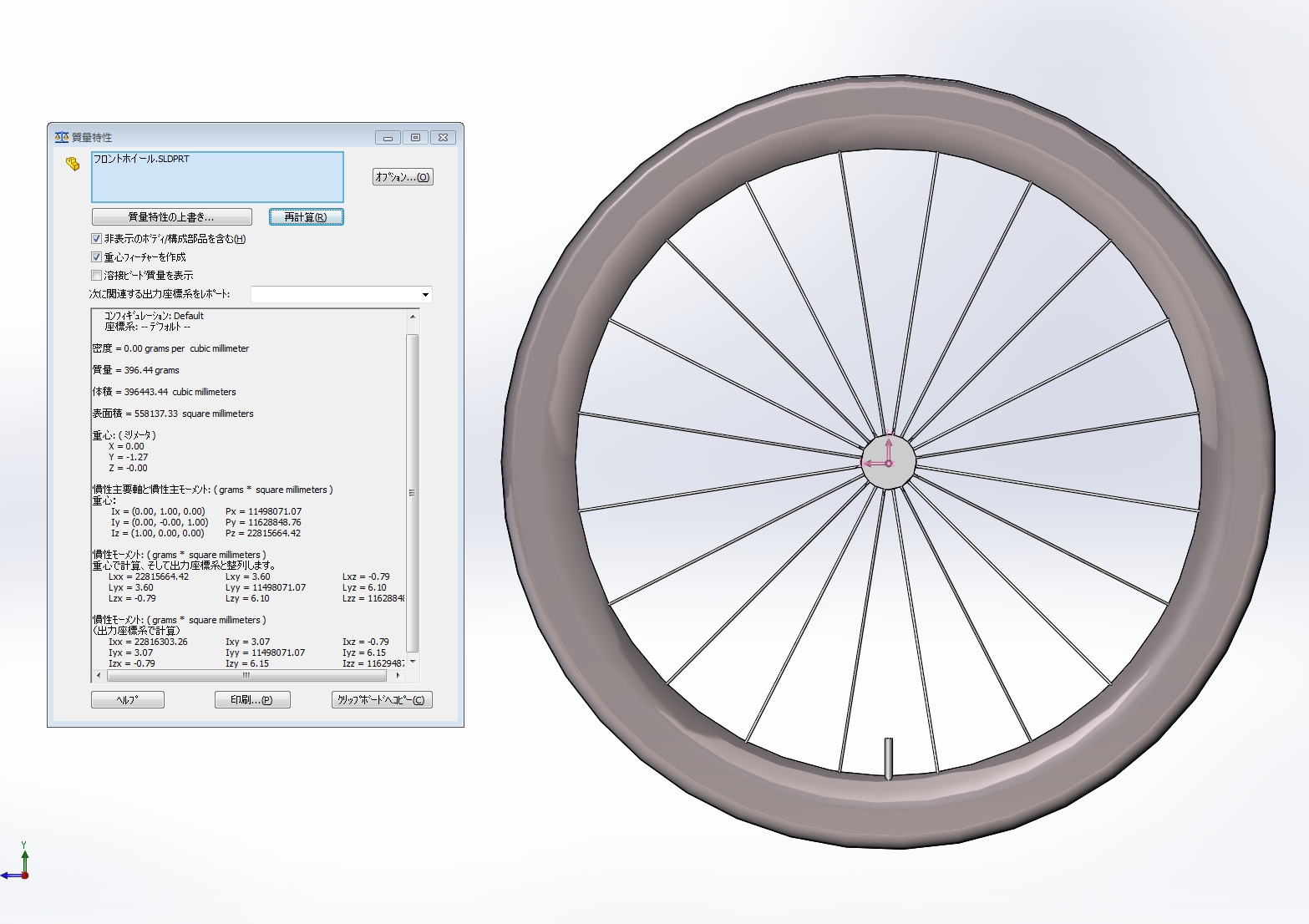Click the results scroll down arrow
The height and width of the screenshot is (924, 1309).
pos(413,662)
